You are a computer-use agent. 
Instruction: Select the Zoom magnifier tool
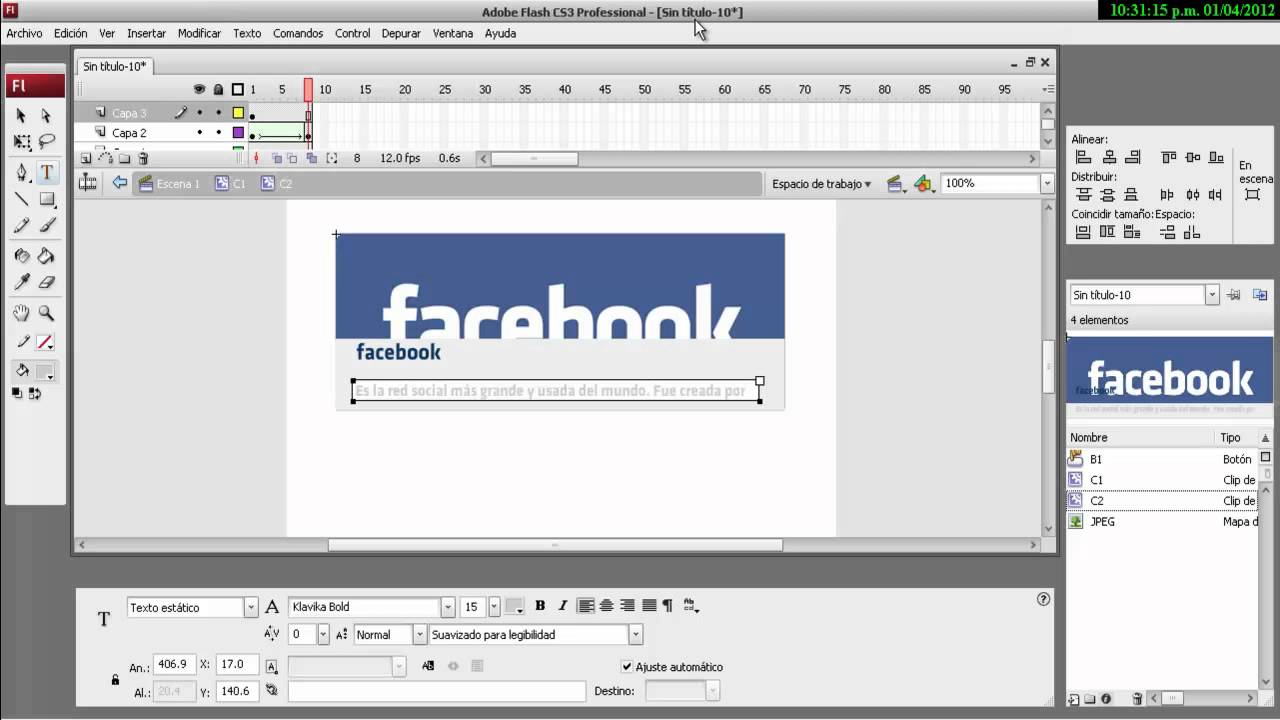(46, 313)
